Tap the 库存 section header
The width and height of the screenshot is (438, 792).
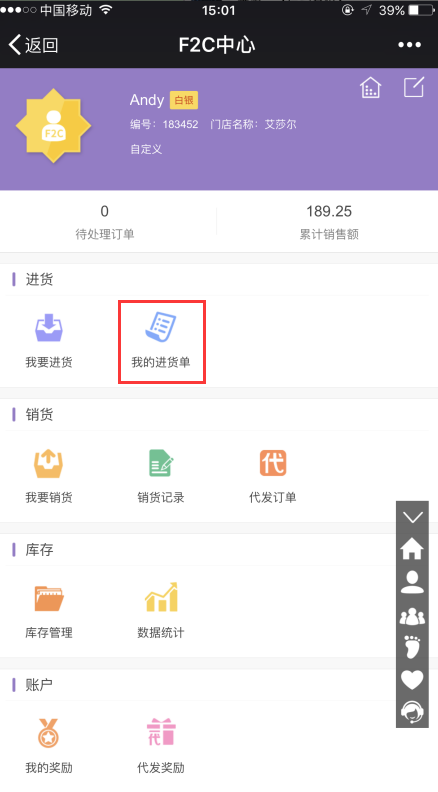(x=39, y=550)
